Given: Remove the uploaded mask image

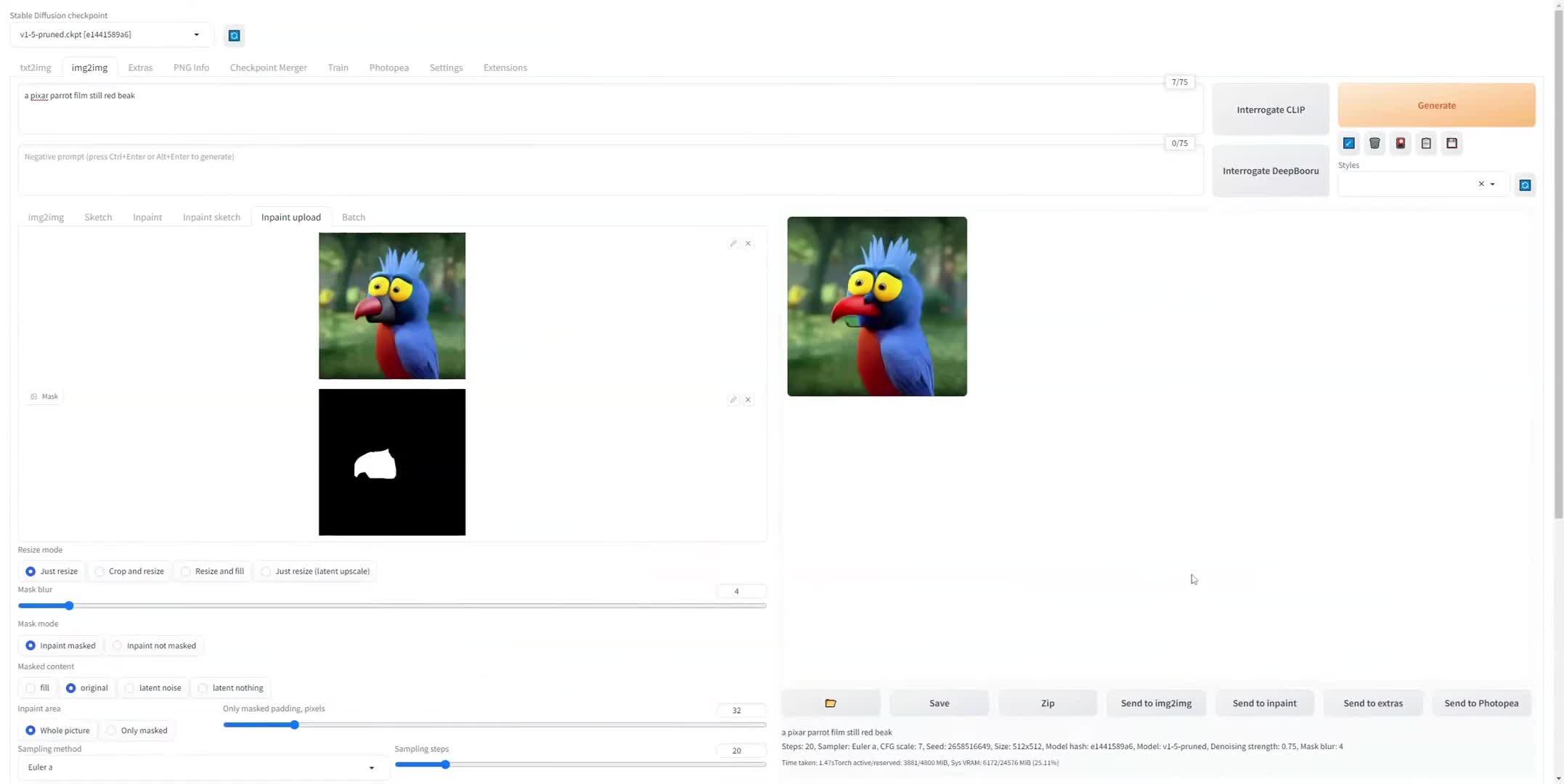Looking at the screenshot, I should click(748, 400).
